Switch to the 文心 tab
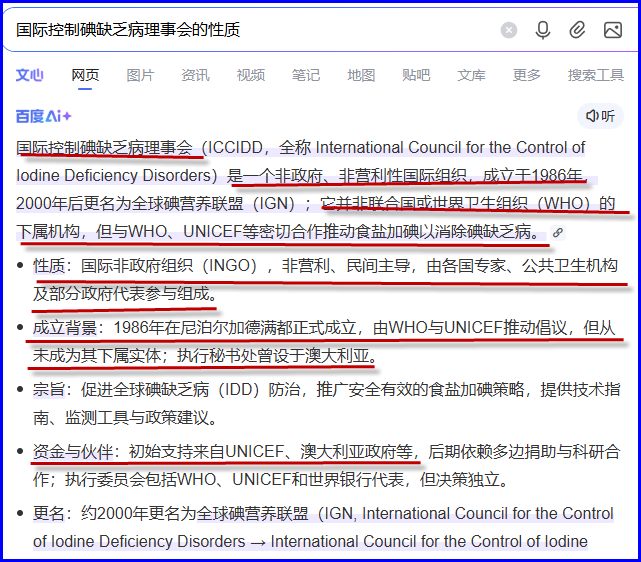Screen dimensions: 641x562 pos(29,75)
